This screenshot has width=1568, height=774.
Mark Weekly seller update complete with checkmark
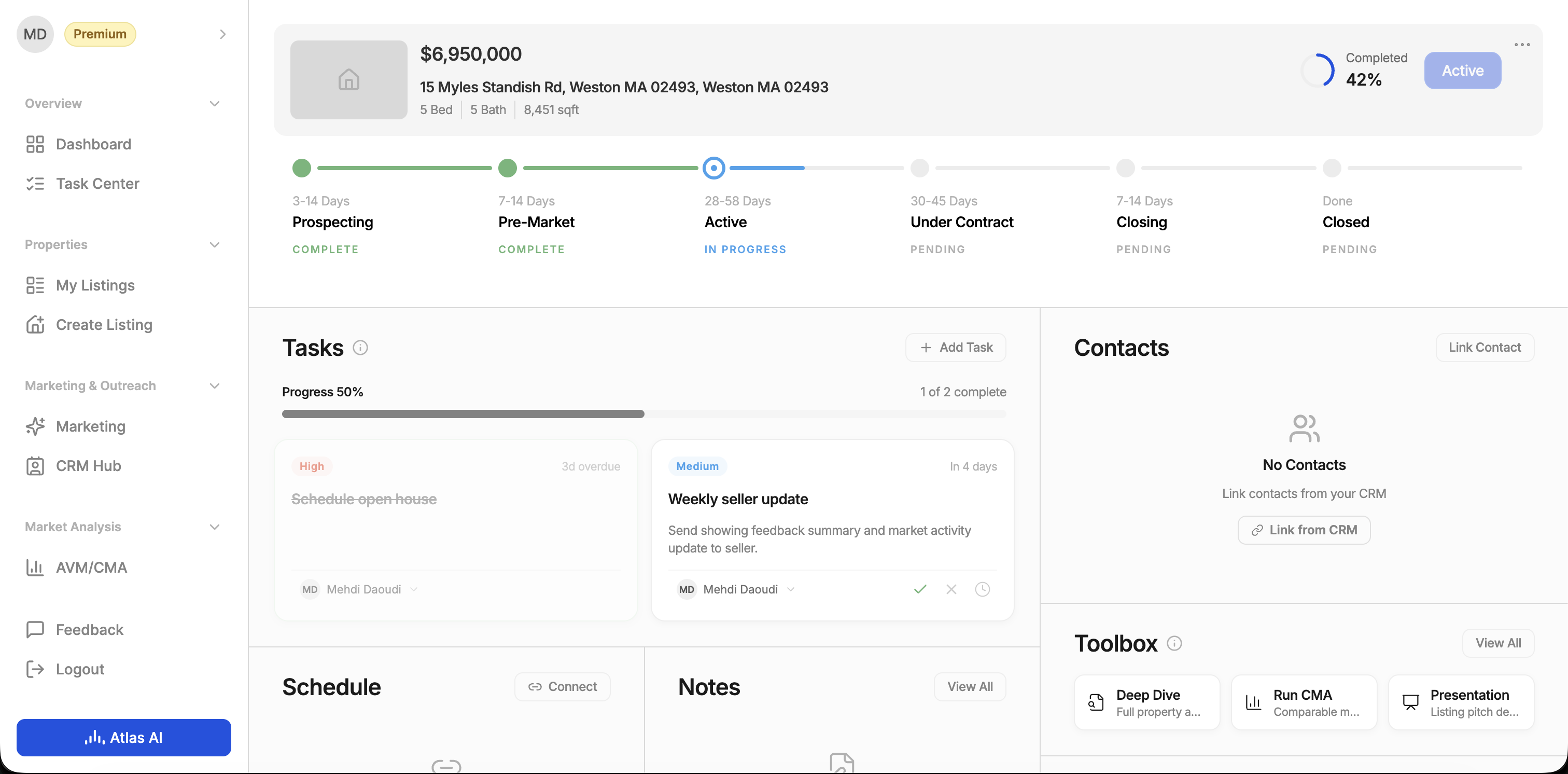920,589
